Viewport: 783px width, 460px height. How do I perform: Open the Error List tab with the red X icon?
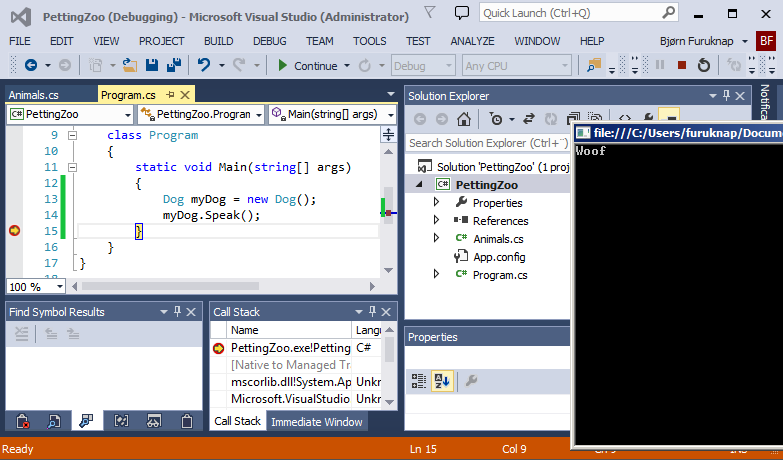click(22, 421)
